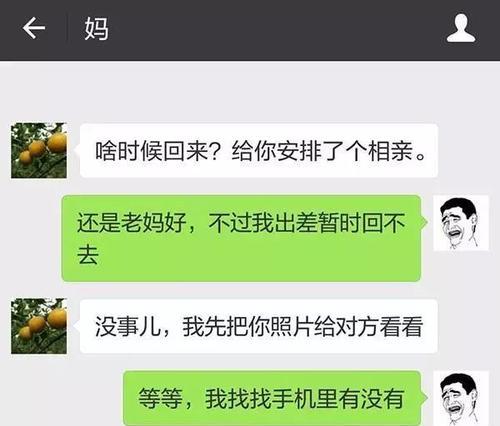Click the word 相亲 in the first message
The height and width of the screenshot is (426, 500).
pyautogui.click(x=390, y=151)
